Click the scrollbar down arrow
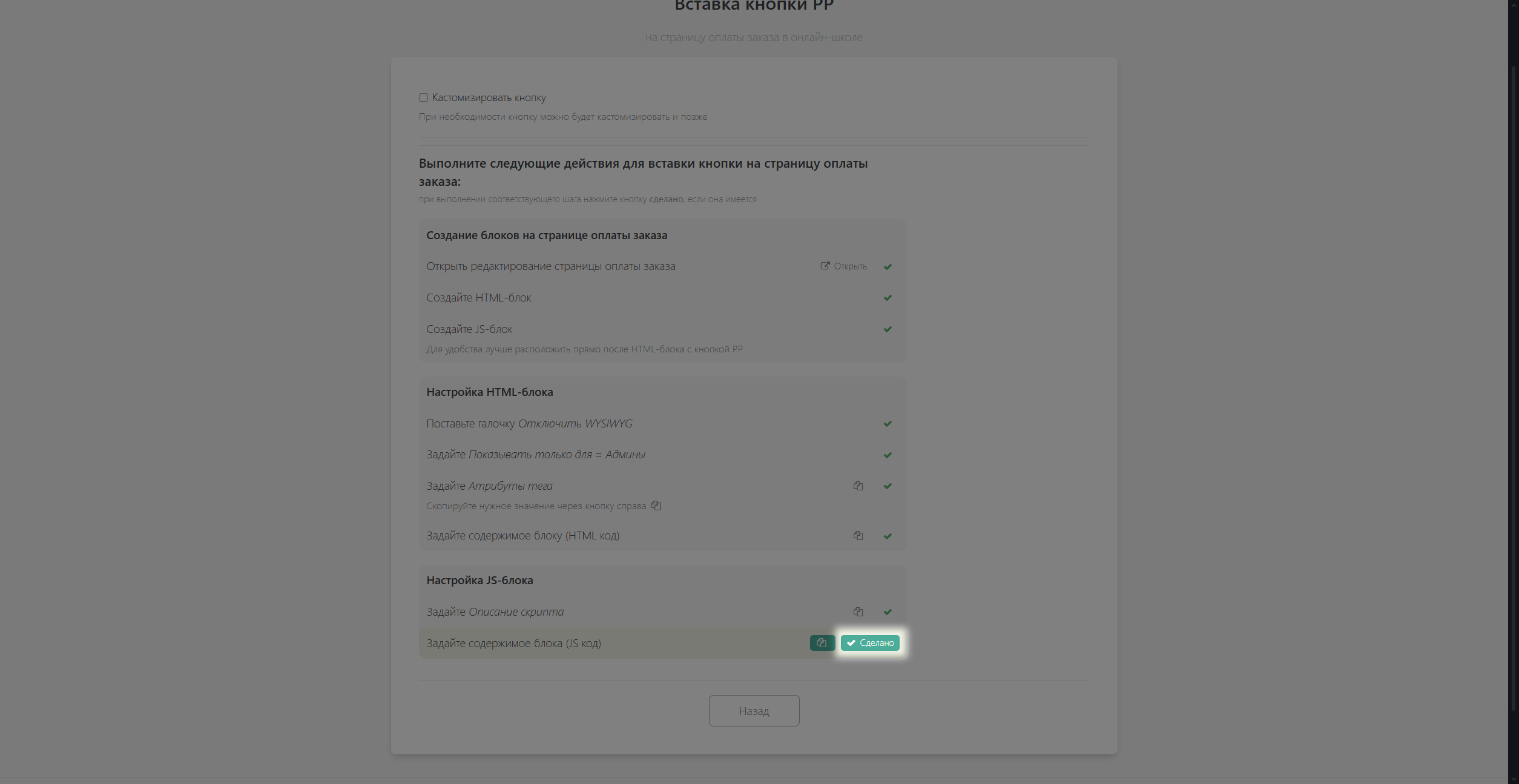The height and width of the screenshot is (784, 1519). click(x=1513, y=779)
